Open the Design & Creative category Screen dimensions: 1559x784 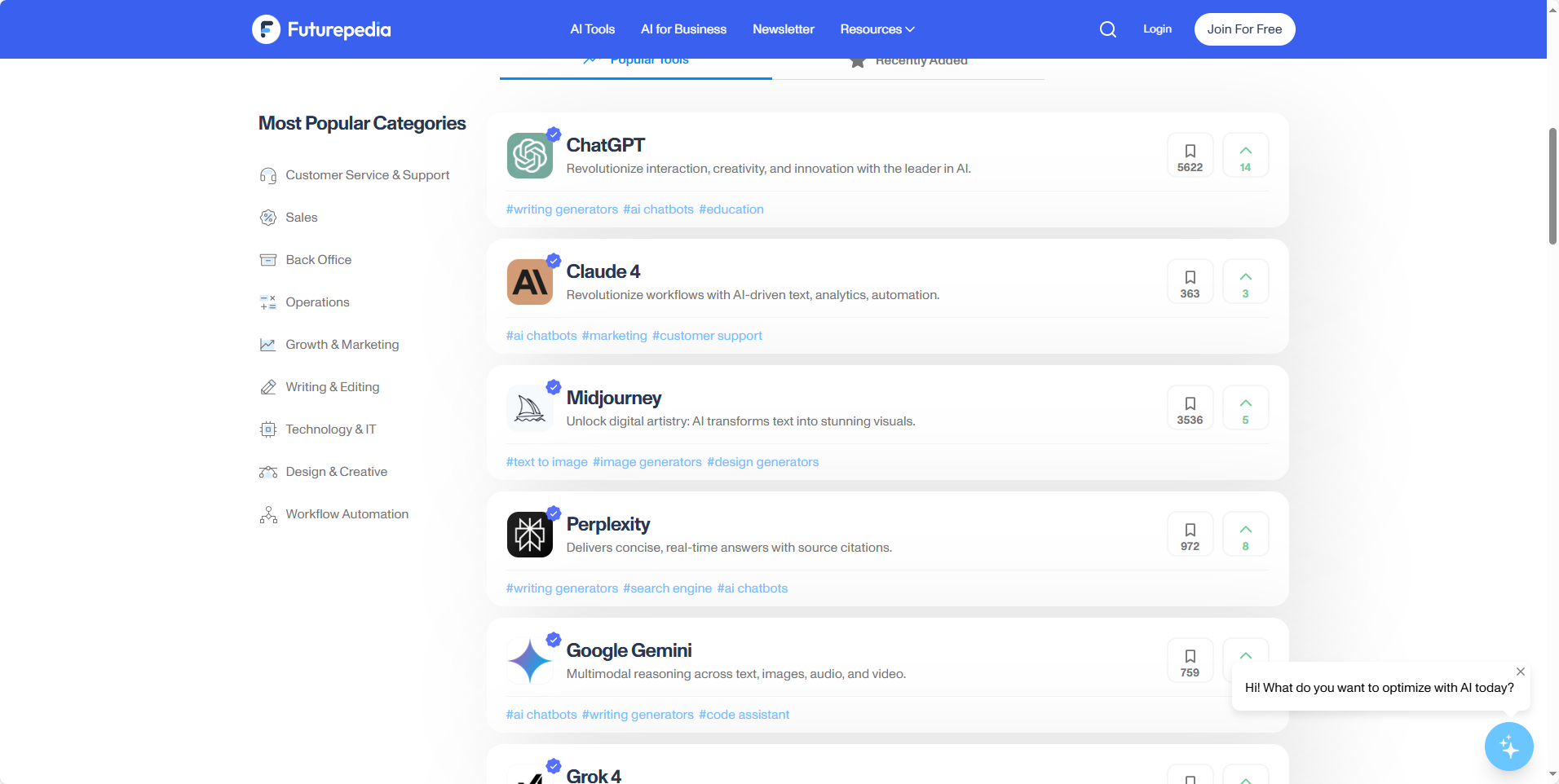click(x=337, y=472)
